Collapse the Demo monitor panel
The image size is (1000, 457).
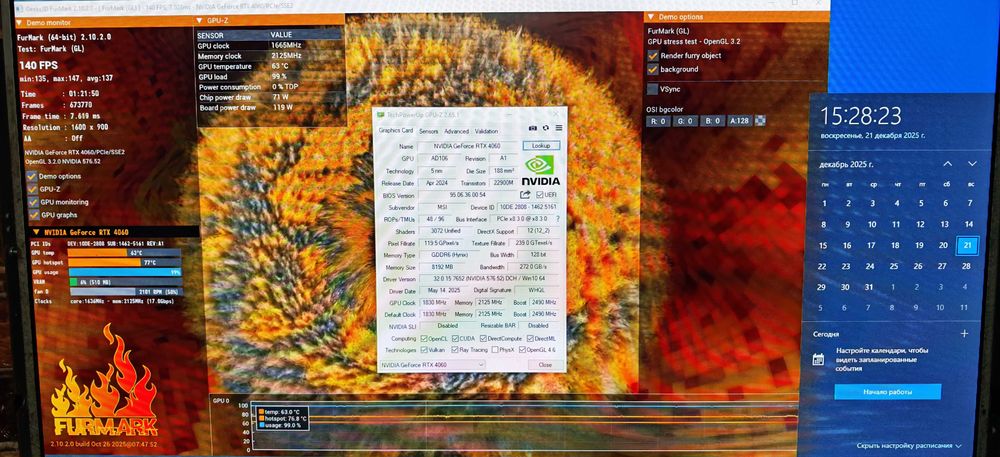pos(20,22)
